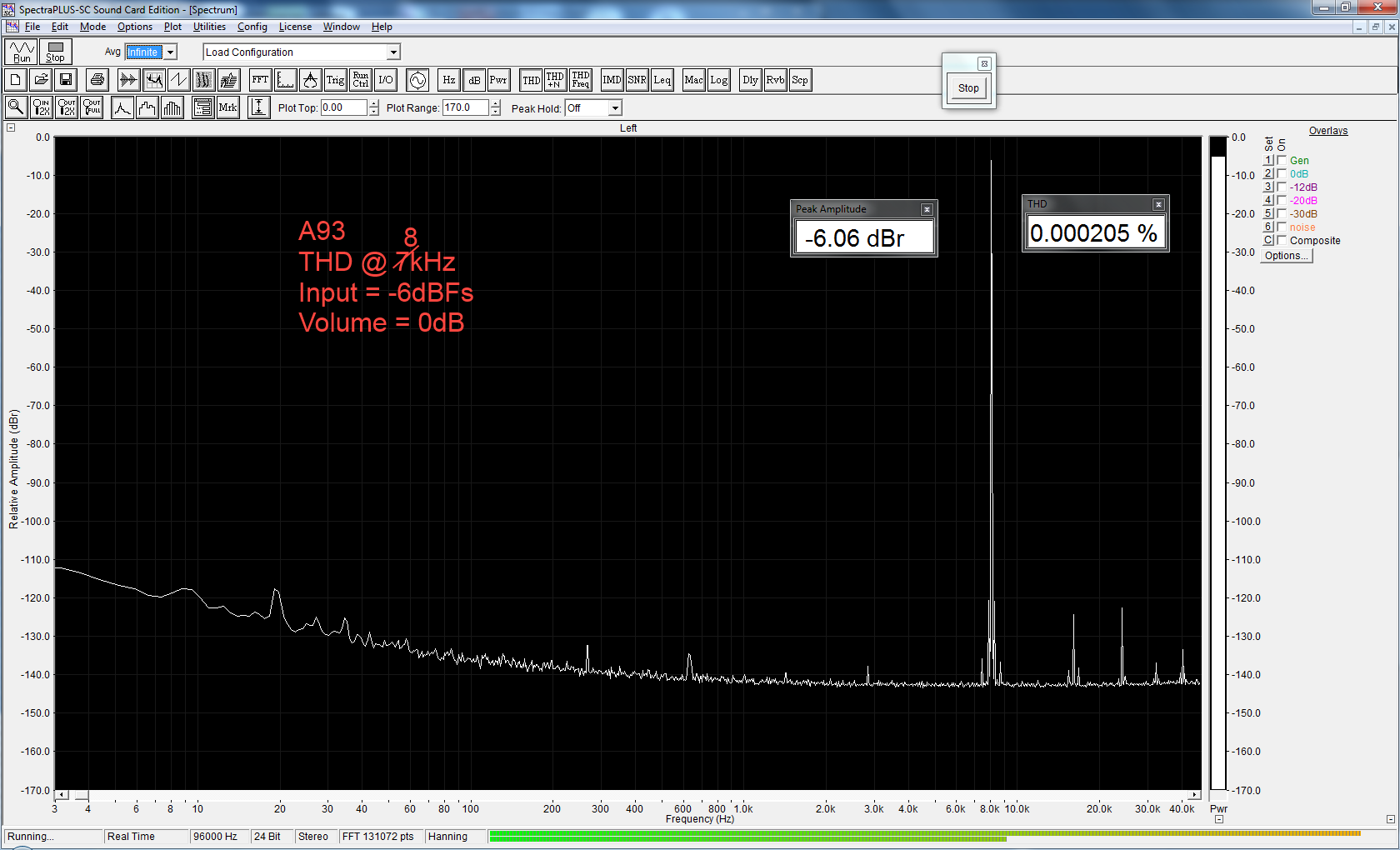Expand the Load Configuration dropdown
This screenshot has width=1400, height=850.
392,52
